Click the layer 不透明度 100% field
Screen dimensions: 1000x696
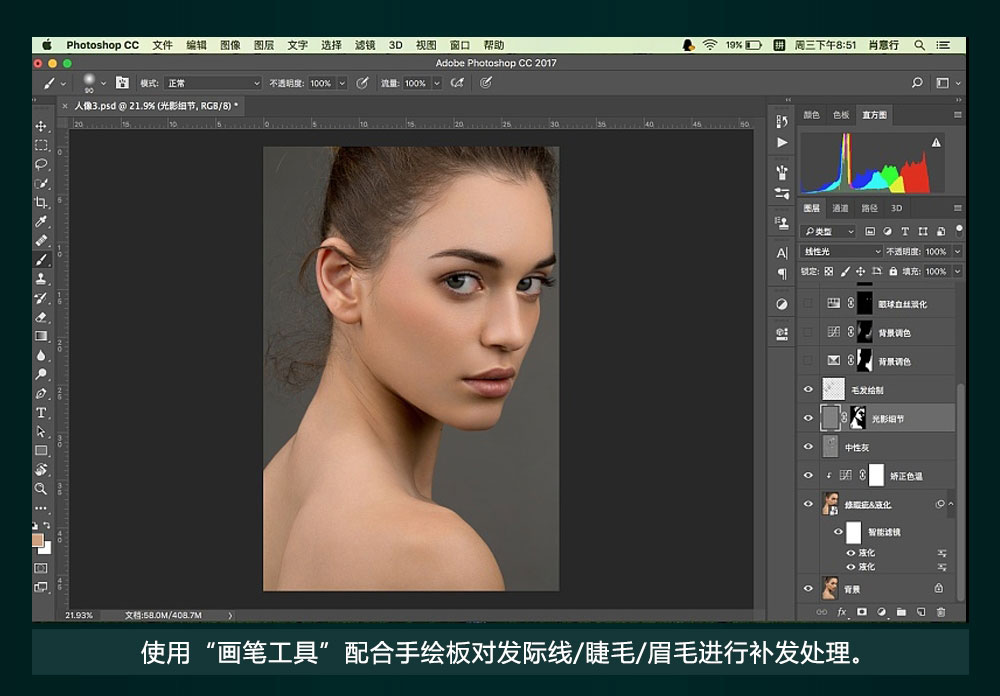(936, 252)
